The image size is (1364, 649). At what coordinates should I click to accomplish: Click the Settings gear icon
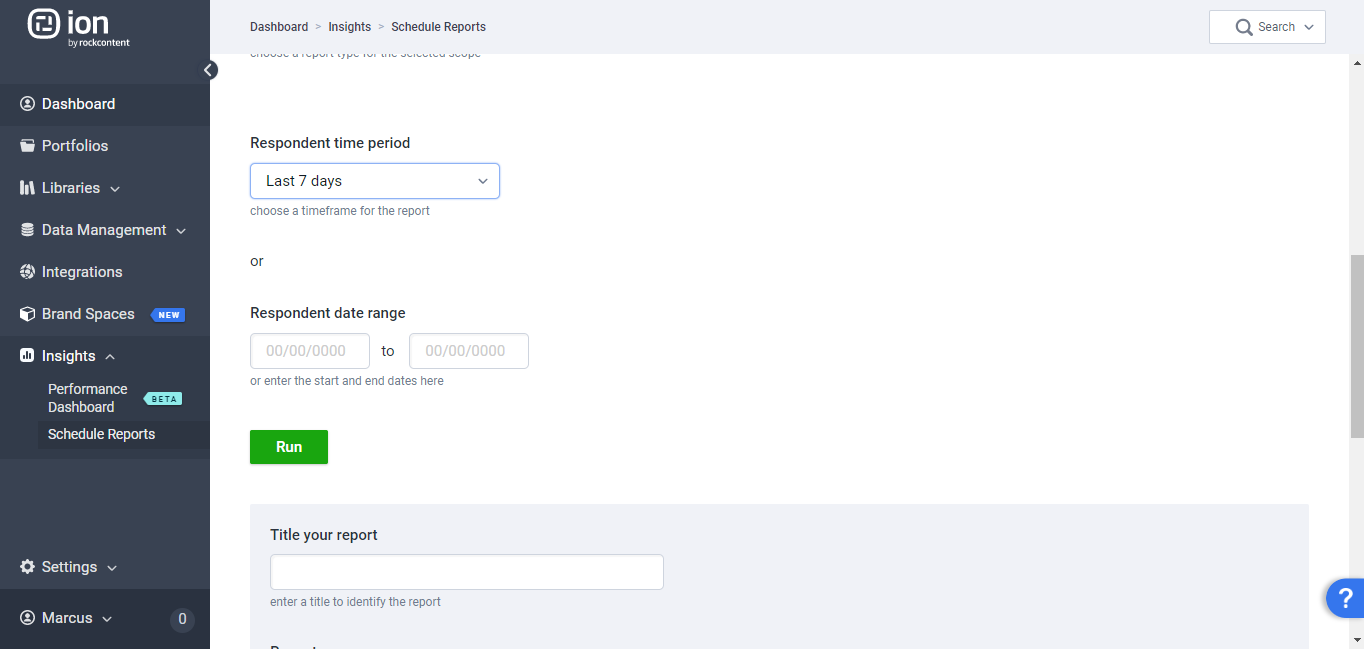pyautogui.click(x=27, y=567)
